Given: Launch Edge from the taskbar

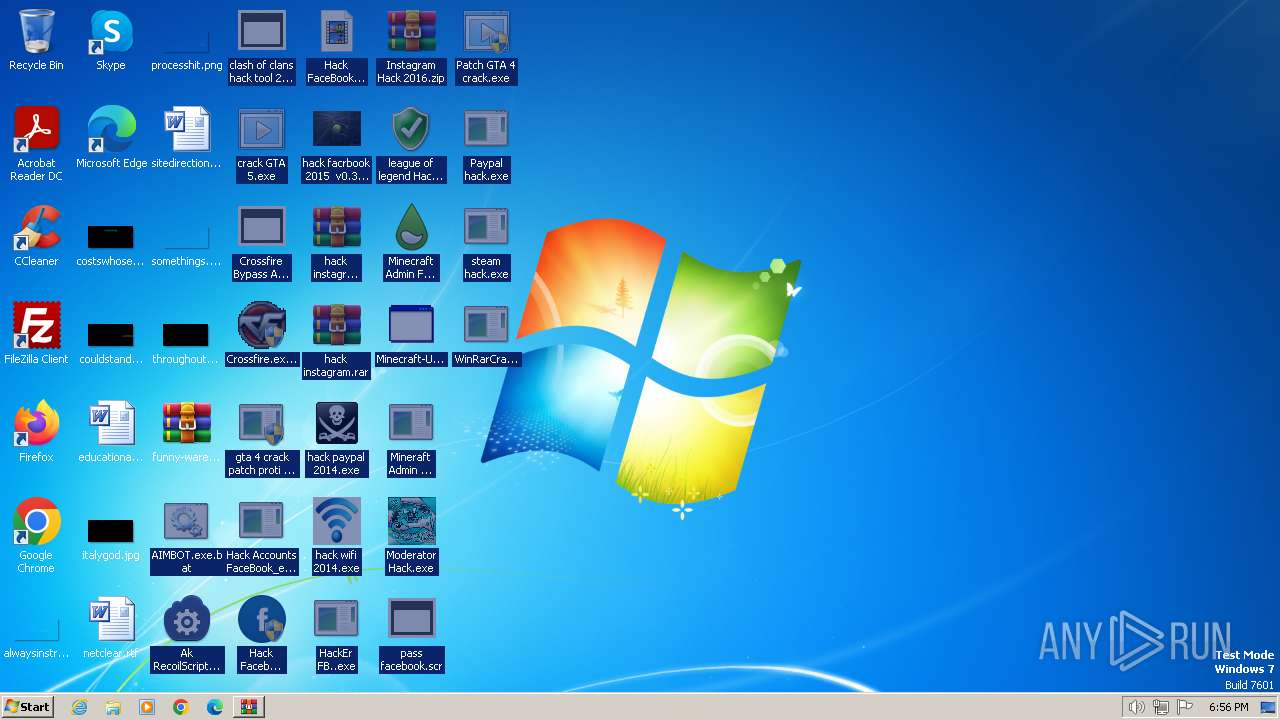Looking at the screenshot, I should click(215, 707).
